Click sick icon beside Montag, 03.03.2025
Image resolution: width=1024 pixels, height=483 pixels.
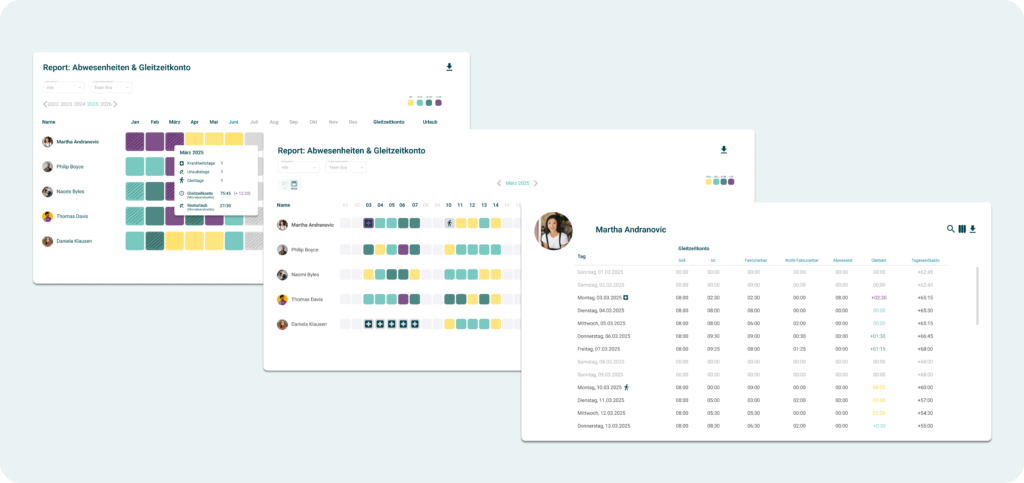626,297
